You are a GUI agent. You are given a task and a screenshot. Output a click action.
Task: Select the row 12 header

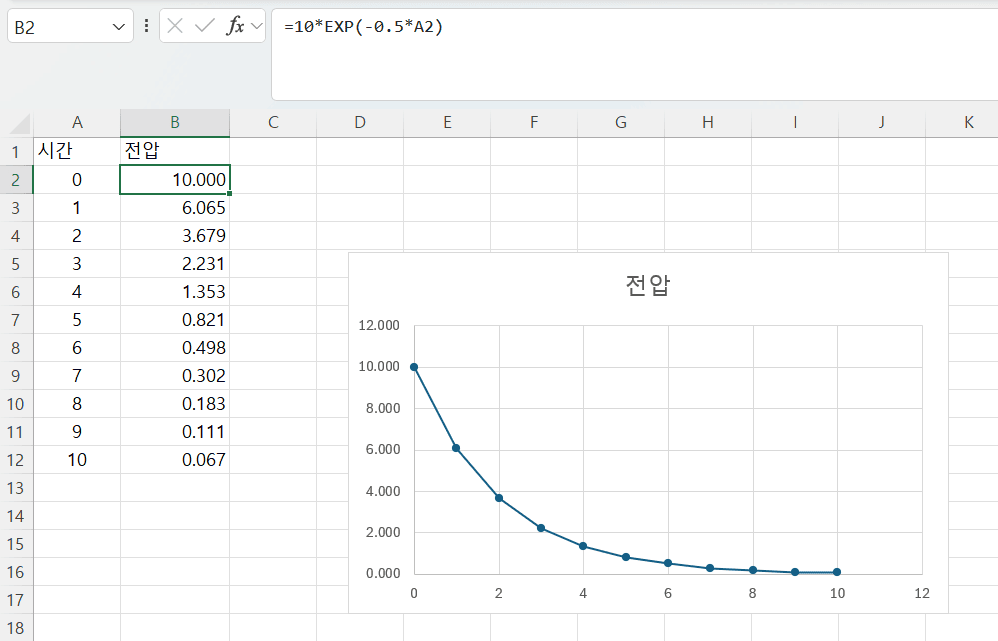(x=16, y=460)
